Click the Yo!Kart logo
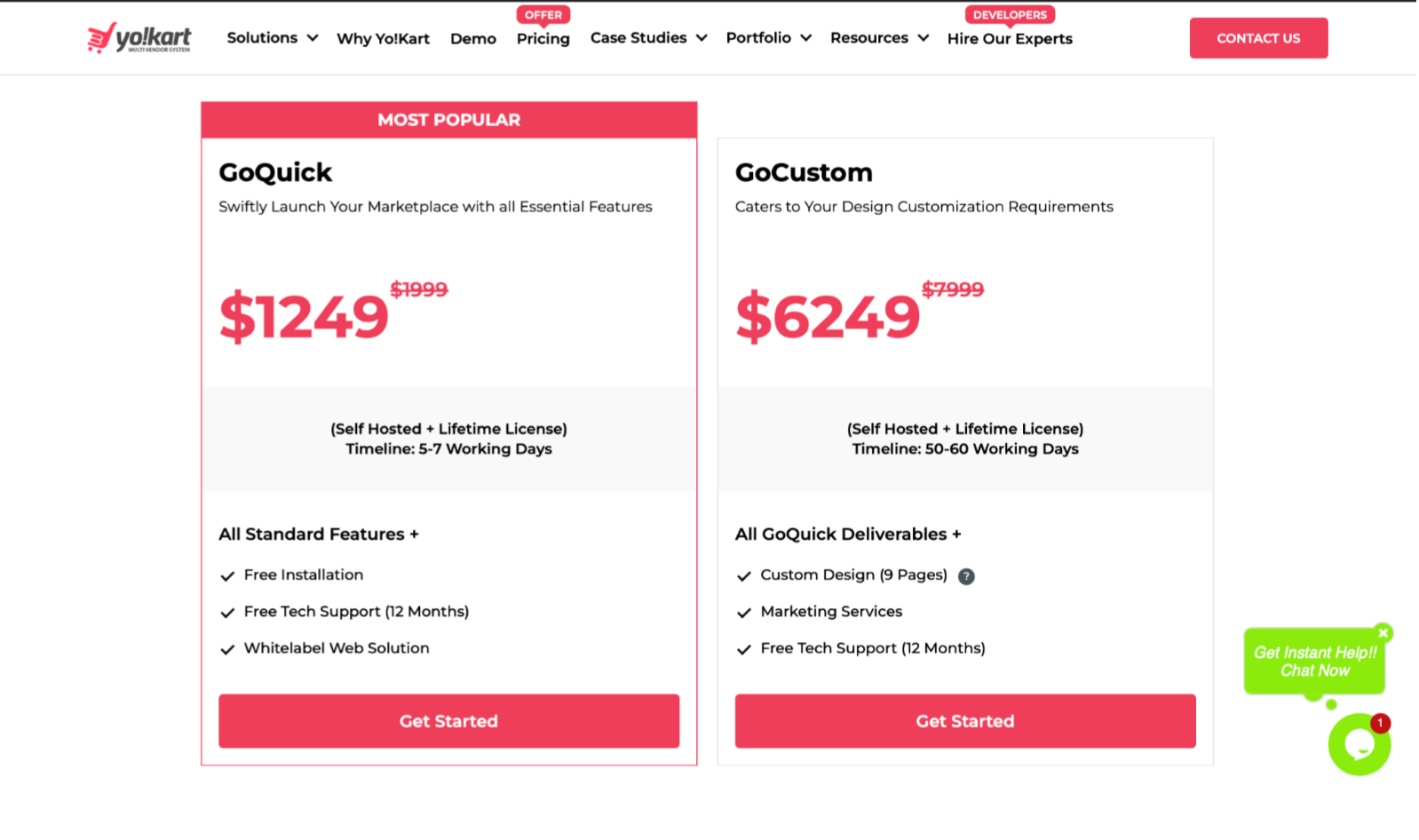Image resolution: width=1419 pixels, height=840 pixels. (x=139, y=38)
